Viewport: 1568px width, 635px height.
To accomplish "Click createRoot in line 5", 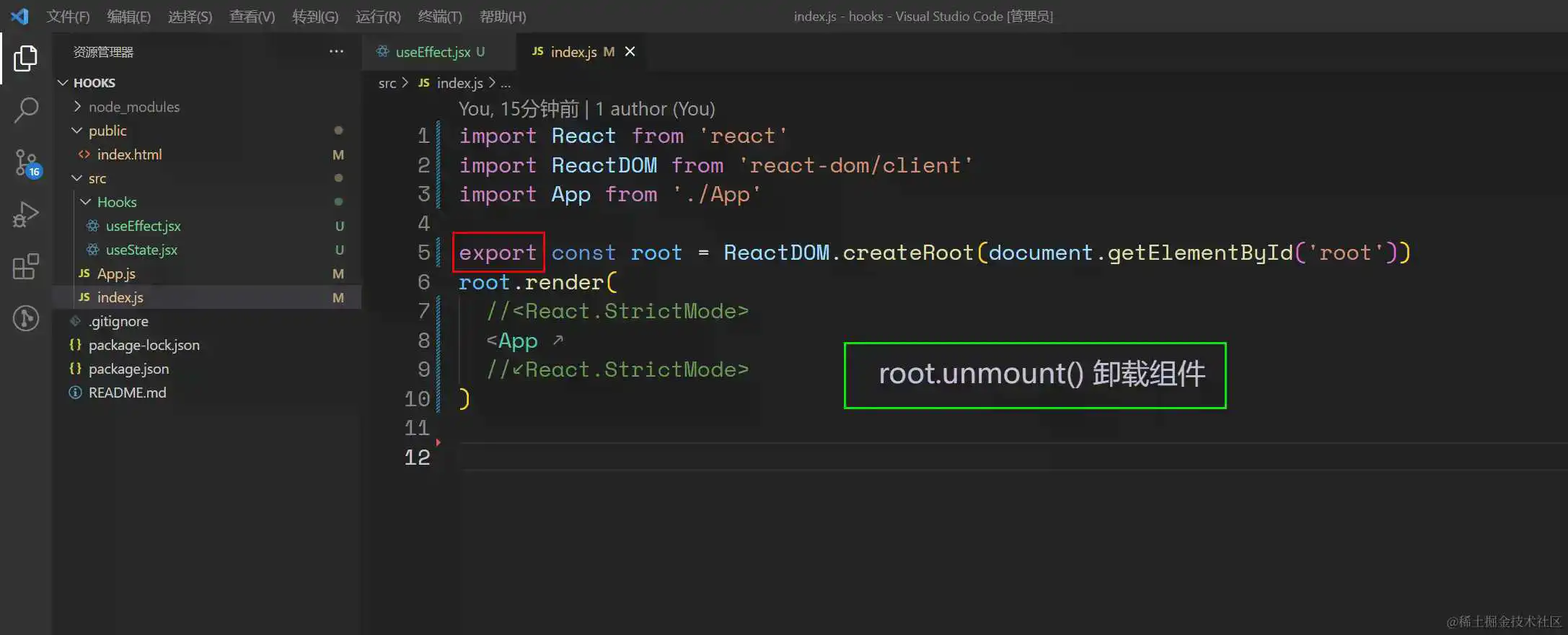I will click(x=908, y=253).
